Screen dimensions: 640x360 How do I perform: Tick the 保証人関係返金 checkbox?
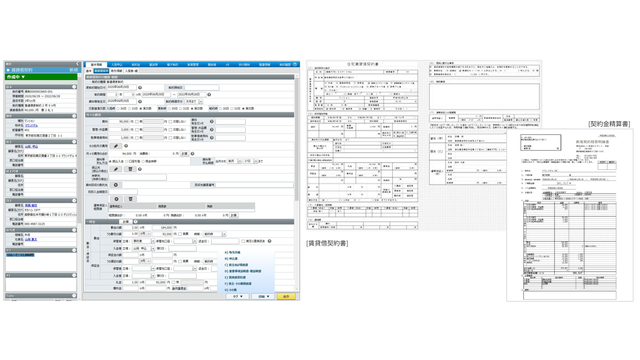[x=243, y=241]
